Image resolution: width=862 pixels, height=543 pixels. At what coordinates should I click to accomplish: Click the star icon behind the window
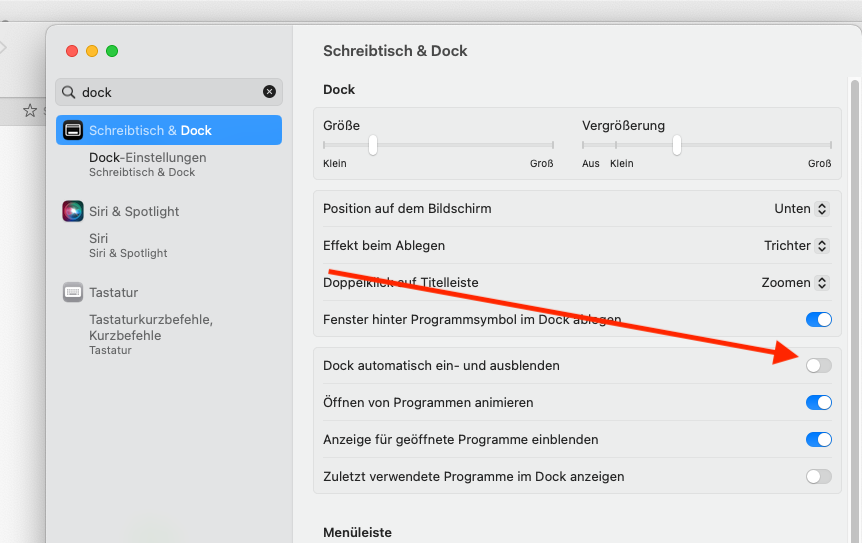[30, 110]
